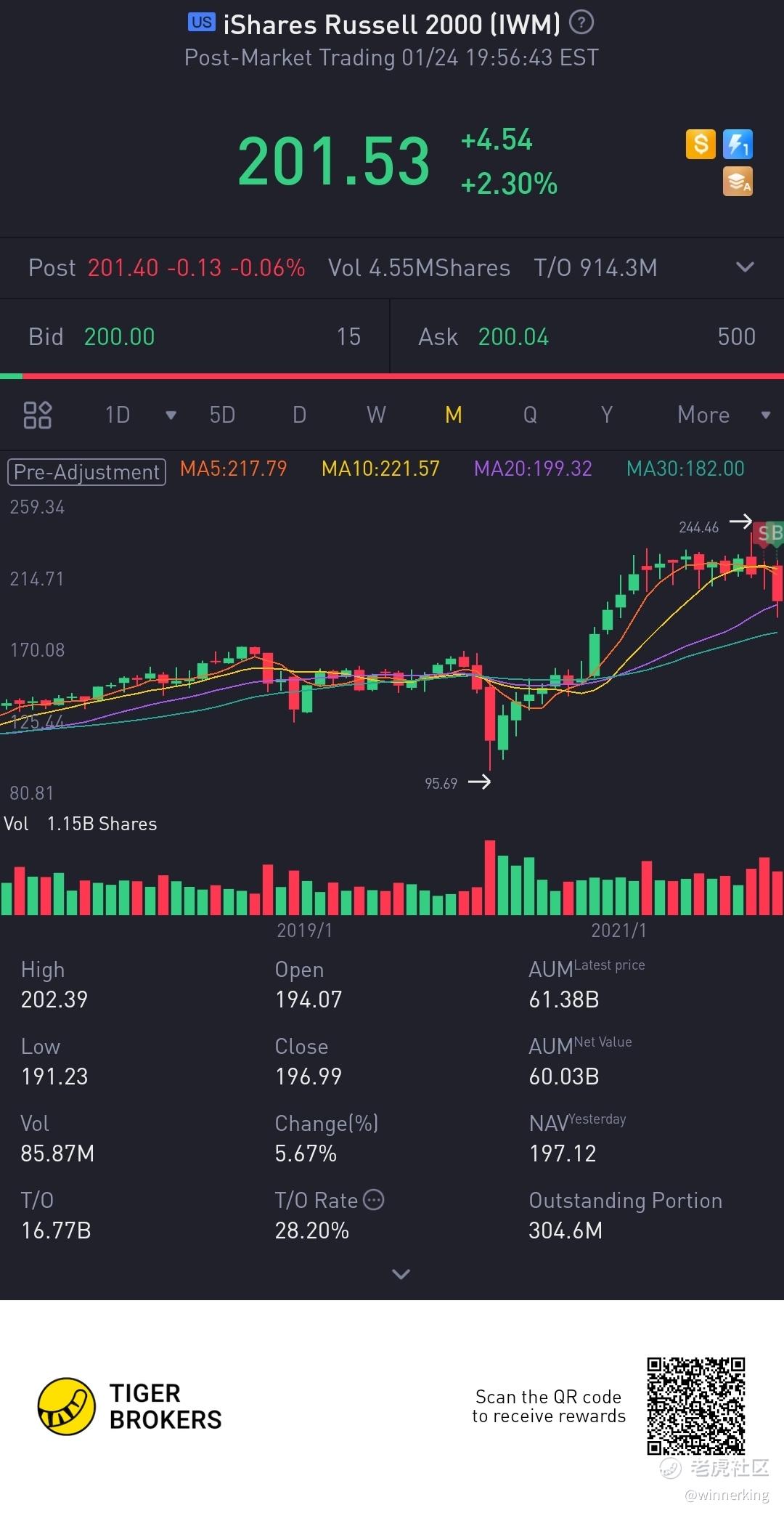The width and height of the screenshot is (784, 1513).
Task: Tap the Open value 194.07
Action: click(x=309, y=999)
